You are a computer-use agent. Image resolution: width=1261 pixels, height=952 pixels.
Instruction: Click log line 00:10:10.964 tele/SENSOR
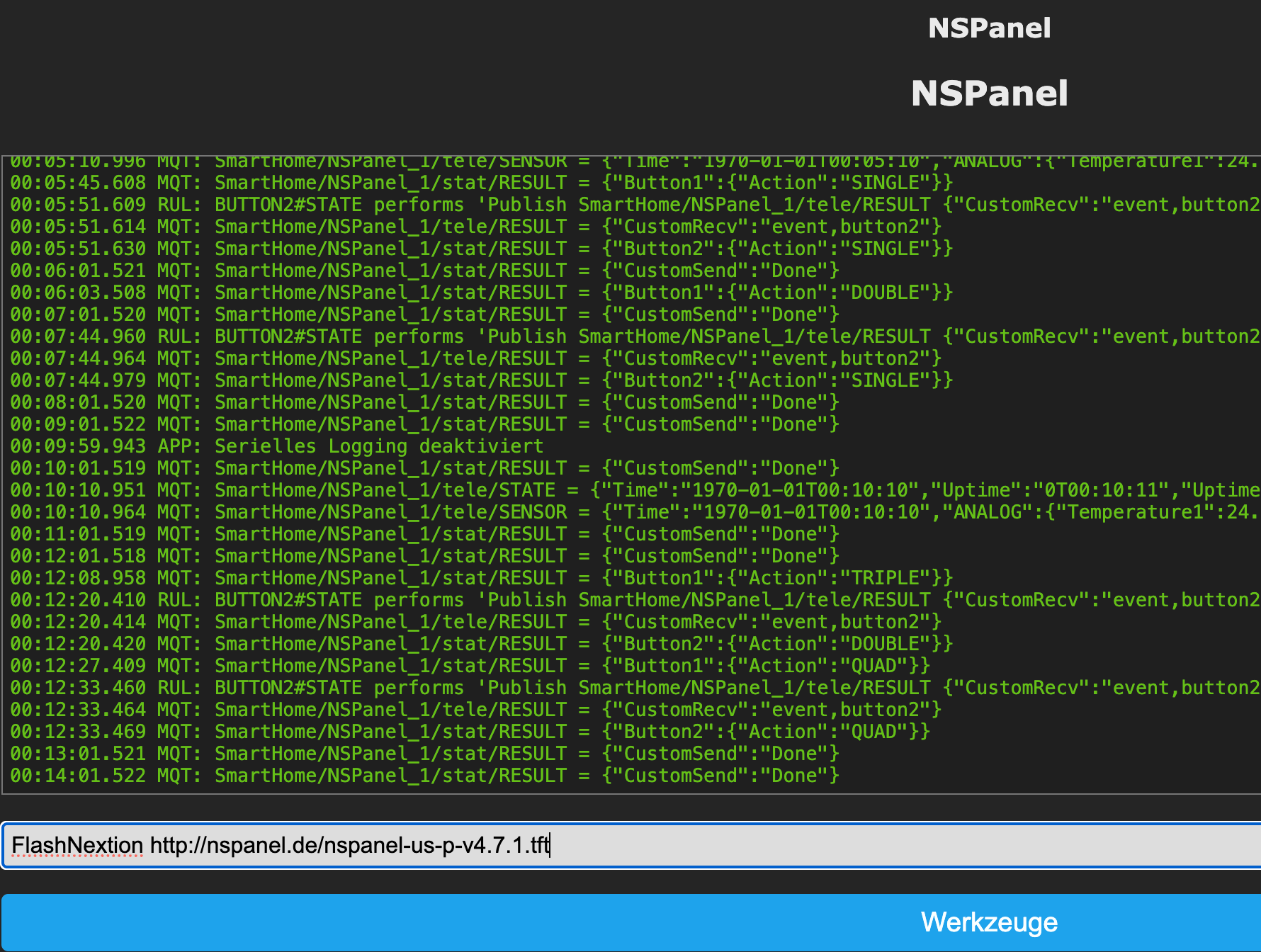[635, 512]
